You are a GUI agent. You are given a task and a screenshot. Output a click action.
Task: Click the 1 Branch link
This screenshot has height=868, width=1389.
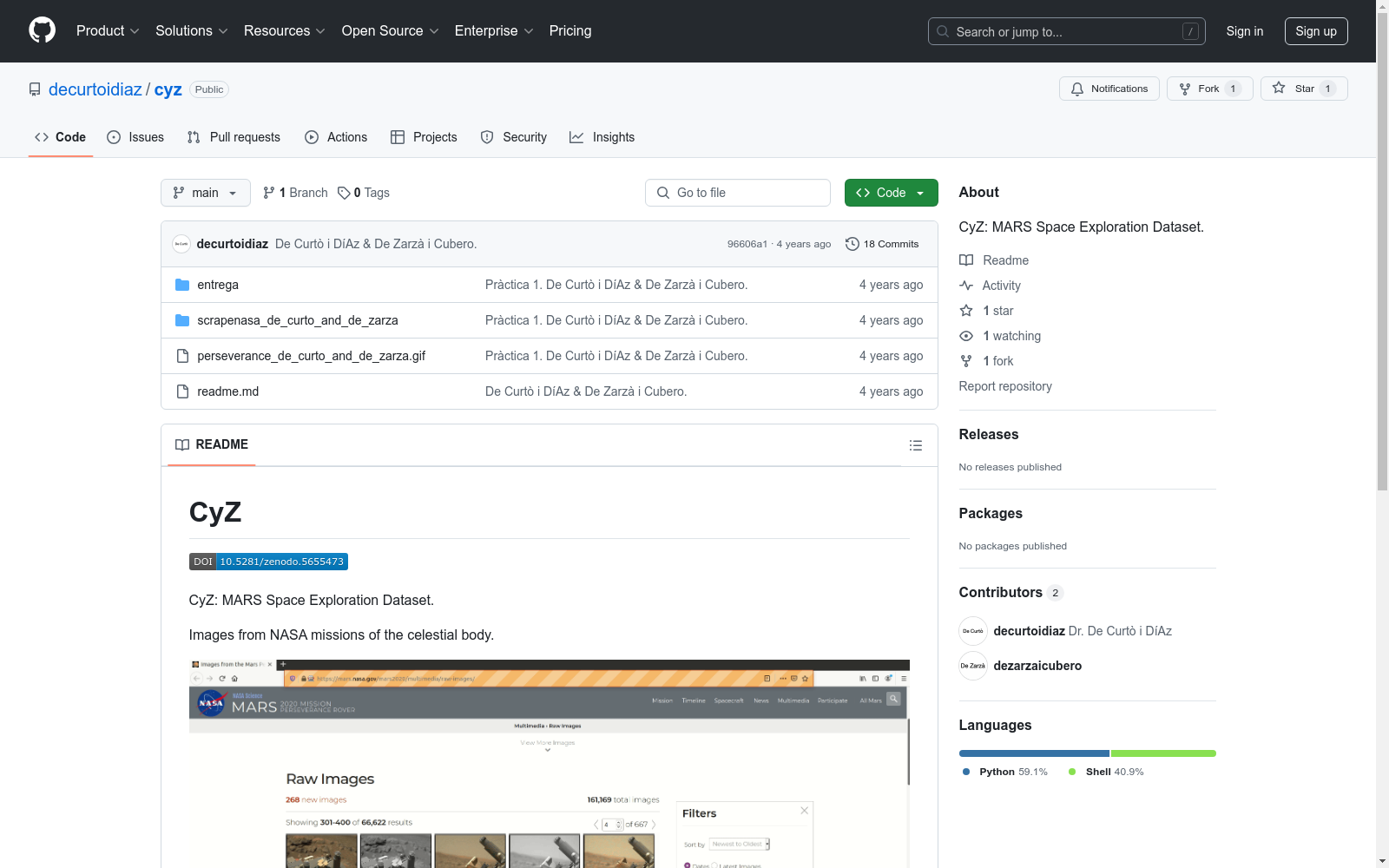pyautogui.click(x=295, y=193)
